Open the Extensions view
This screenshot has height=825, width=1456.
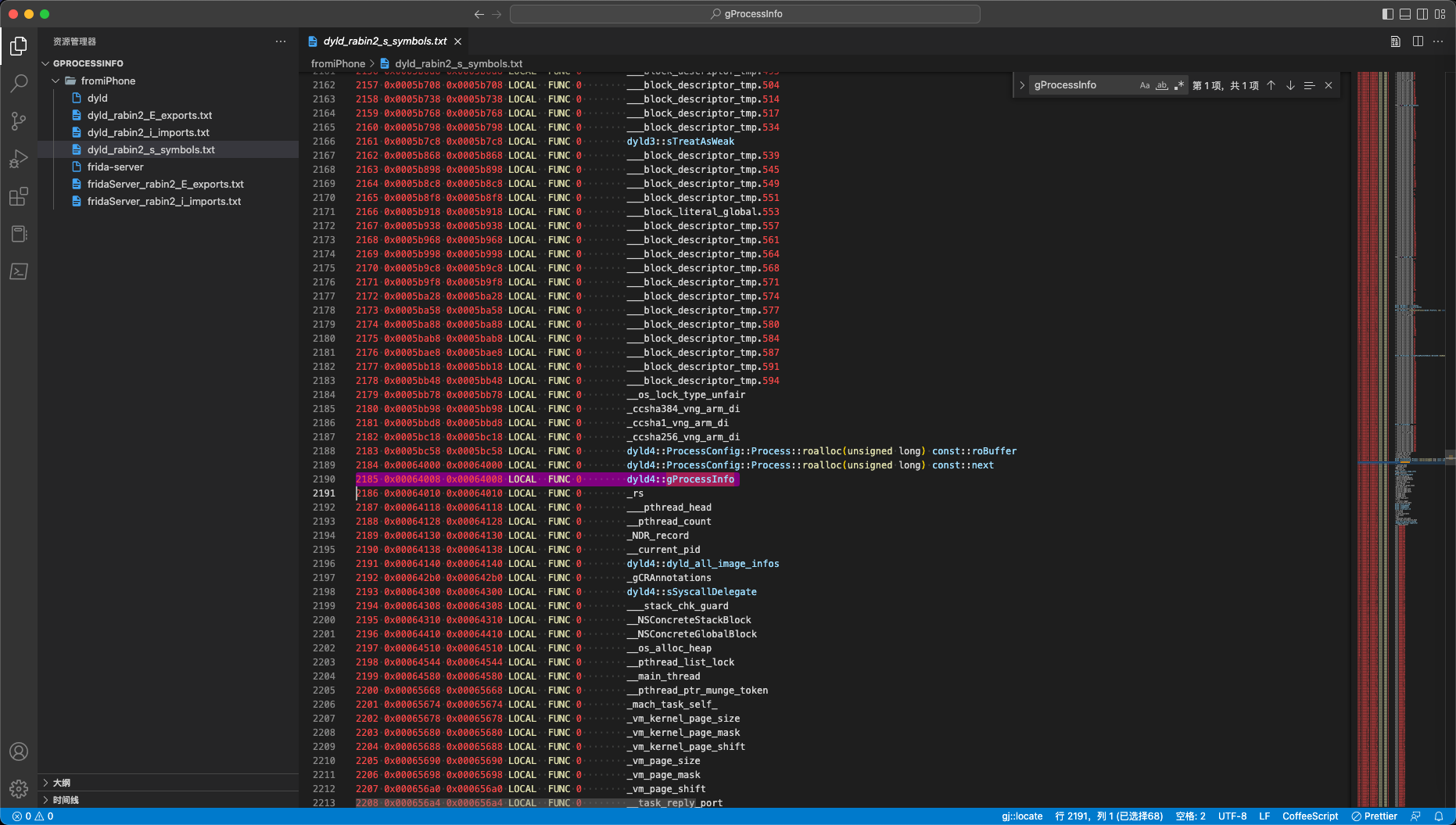click(19, 196)
